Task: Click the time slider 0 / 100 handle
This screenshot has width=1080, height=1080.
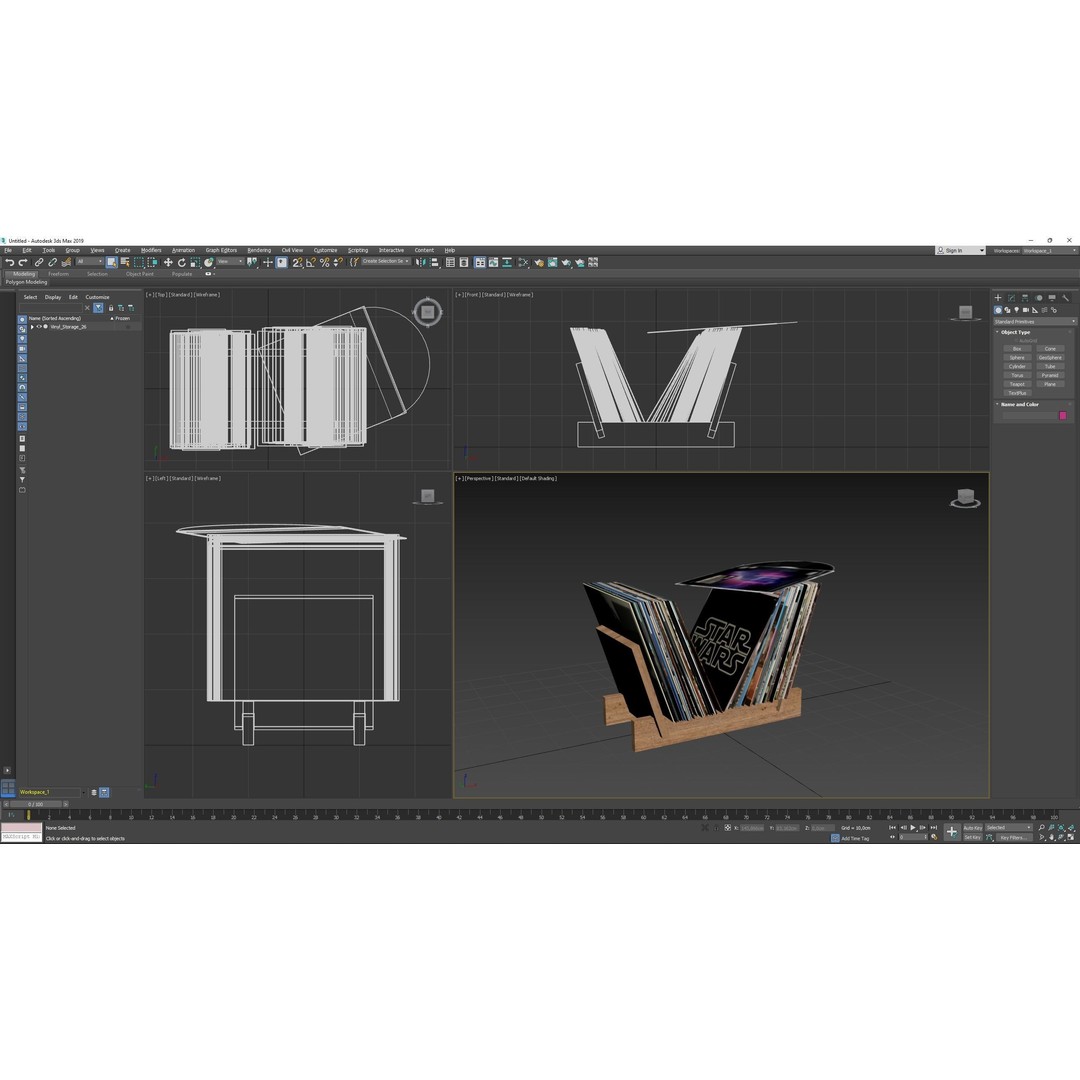Action: tap(35, 804)
